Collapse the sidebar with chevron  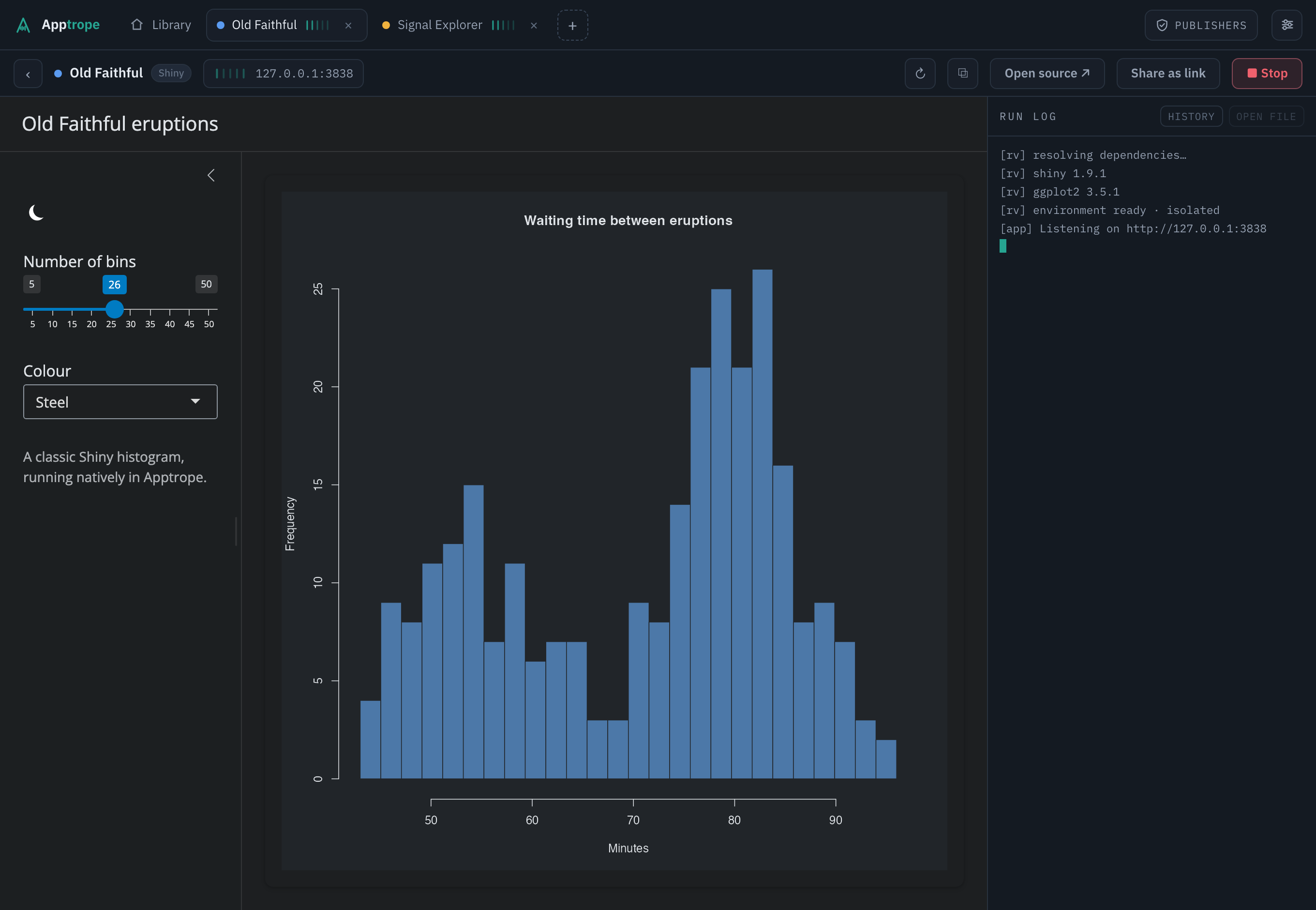click(x=211, y=175)
